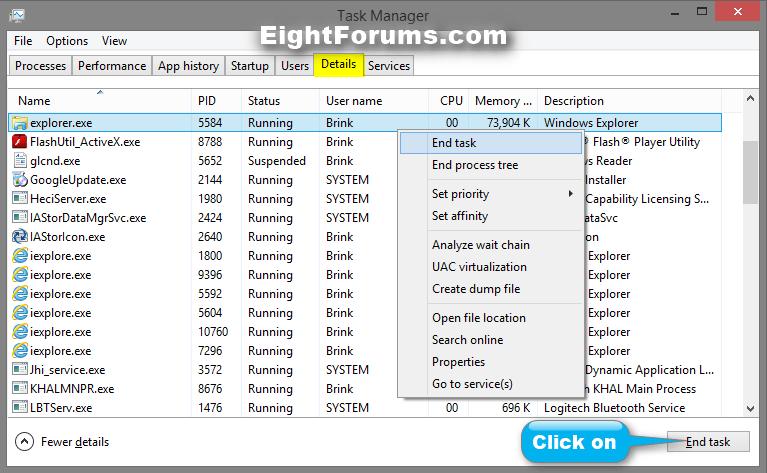Image resolution: width=767 pixels, height=473 pixels.
Task: Select the glcnd.exe Suspended status cell
Action: (x=277, y=161)
